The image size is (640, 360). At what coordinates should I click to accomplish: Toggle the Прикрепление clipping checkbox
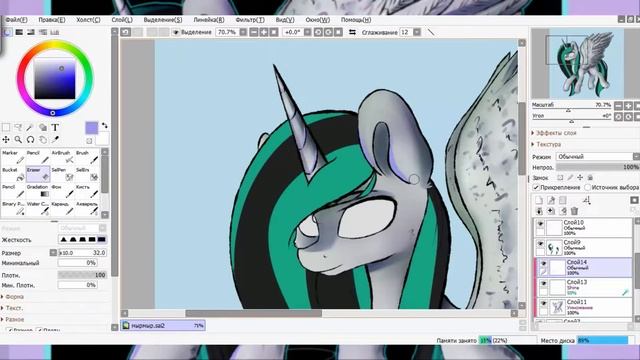coord(536,187)
